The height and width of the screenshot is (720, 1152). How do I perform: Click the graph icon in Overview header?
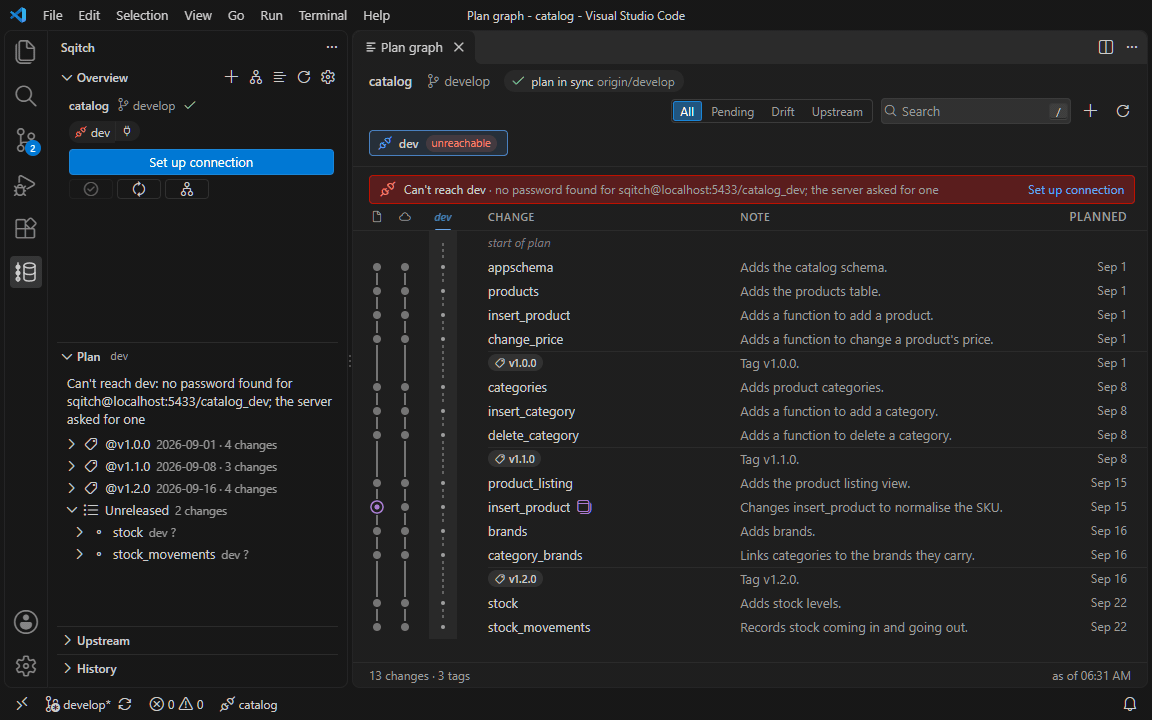point(256,77)
